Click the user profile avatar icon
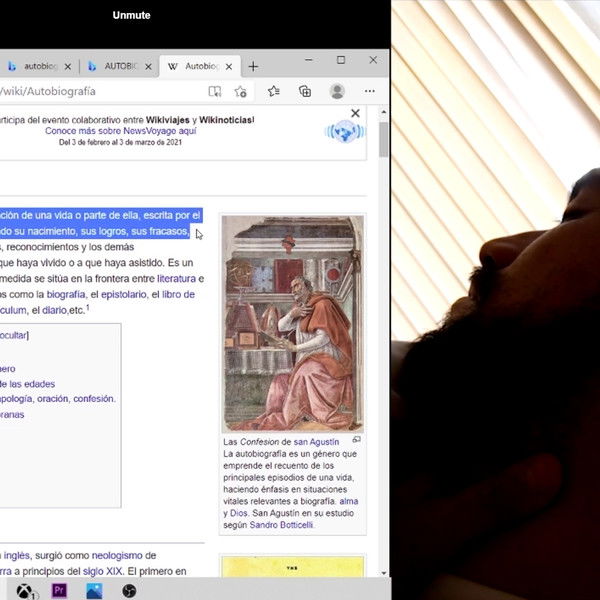The height and width of the screenshot is (600, 600). (x=337, y=91)
